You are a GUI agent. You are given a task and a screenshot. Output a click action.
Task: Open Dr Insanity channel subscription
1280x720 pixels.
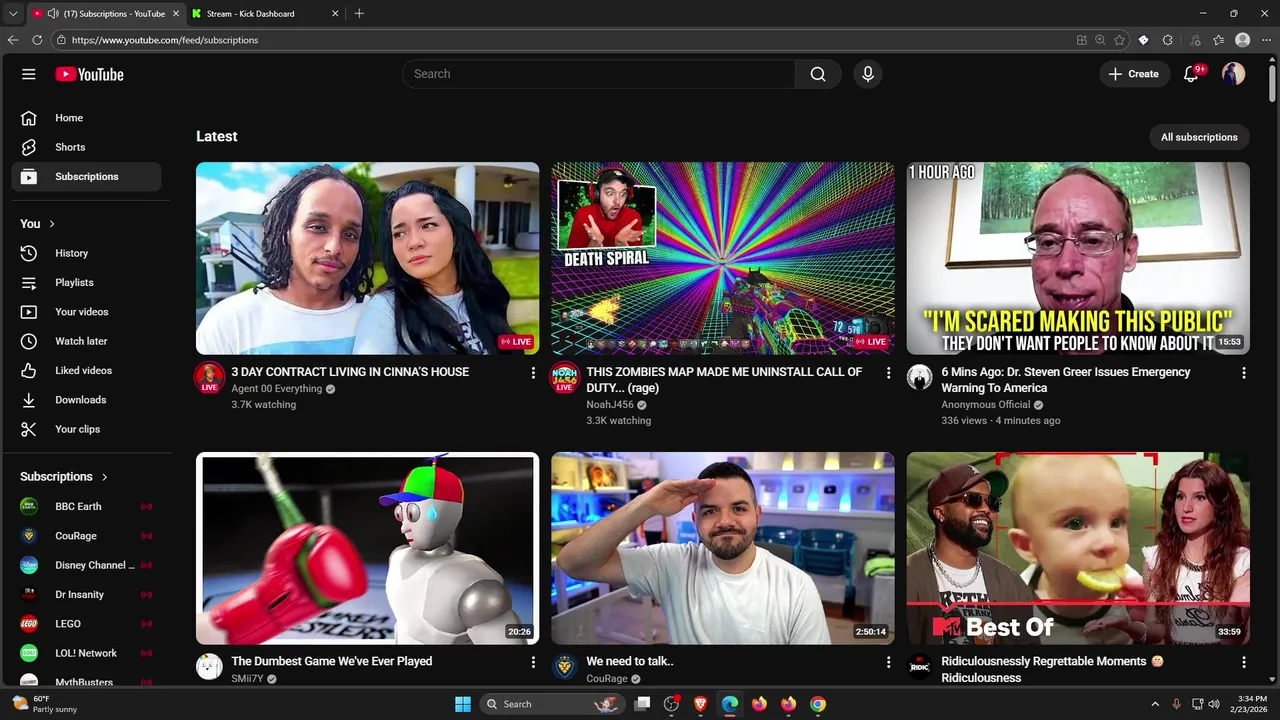86,594
